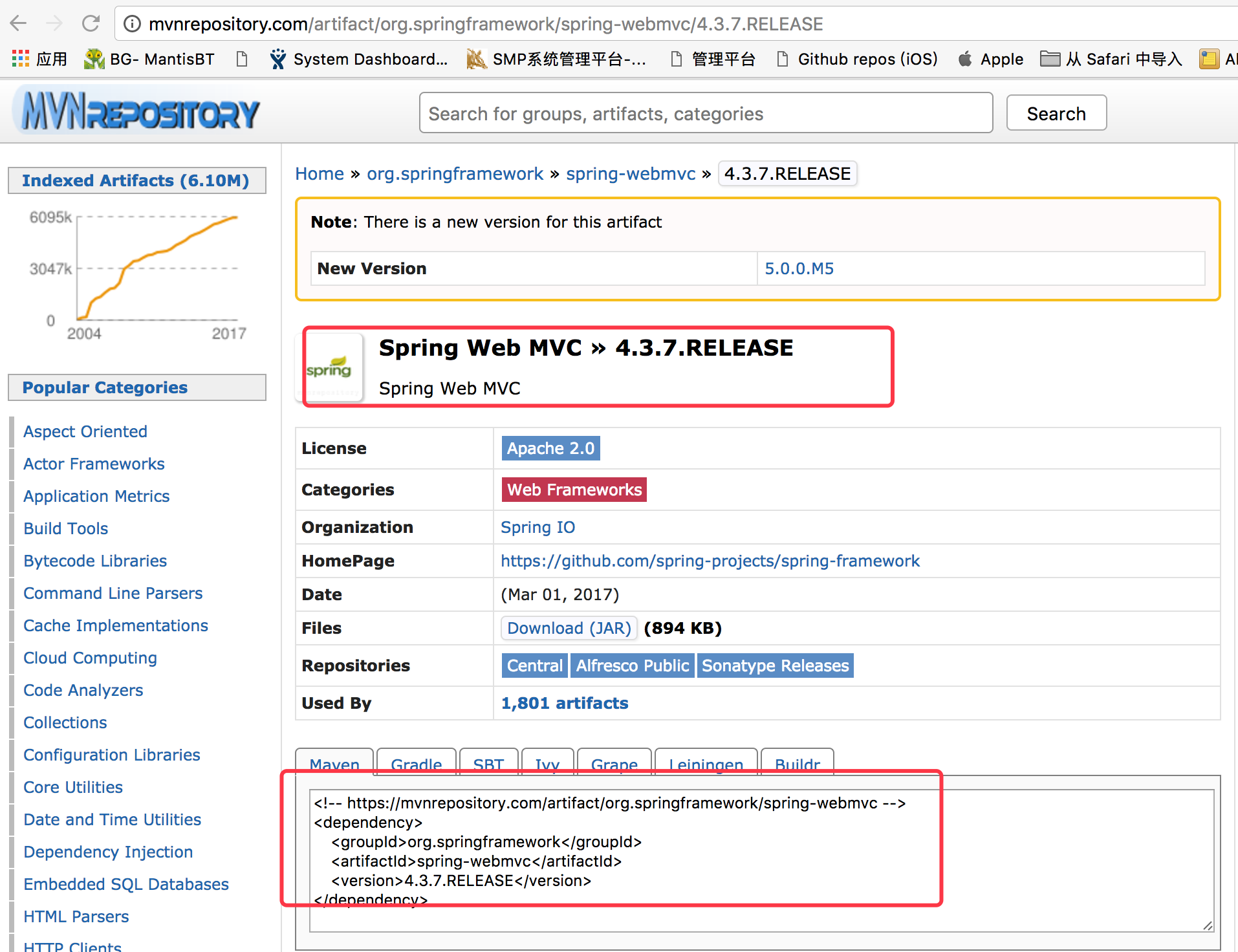The image size is (1238, 952).
Task: Open BG- MantisBT bookmark
Action: point(149,59)
